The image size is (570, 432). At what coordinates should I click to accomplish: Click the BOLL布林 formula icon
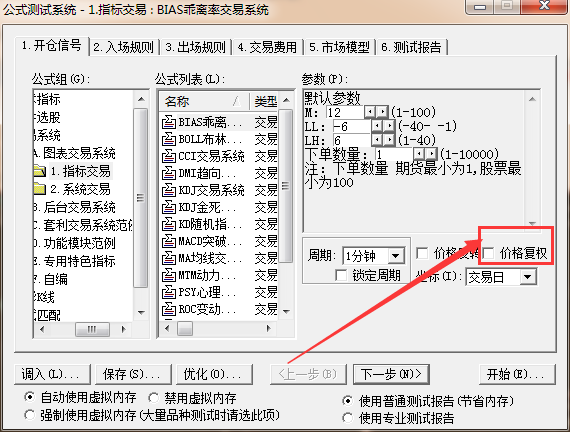coord(169,140)
